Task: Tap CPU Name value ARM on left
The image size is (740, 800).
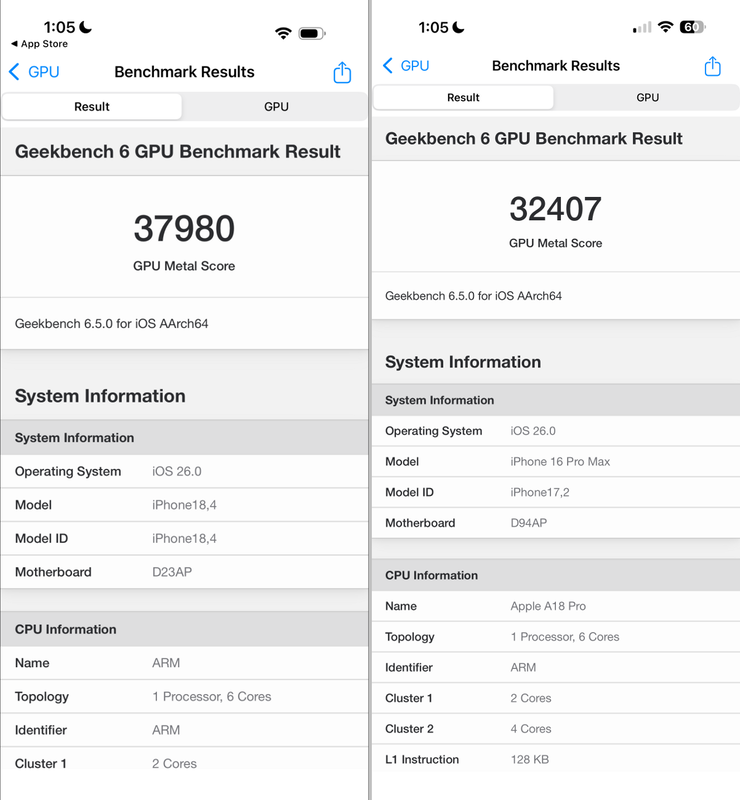Action: 166,663
